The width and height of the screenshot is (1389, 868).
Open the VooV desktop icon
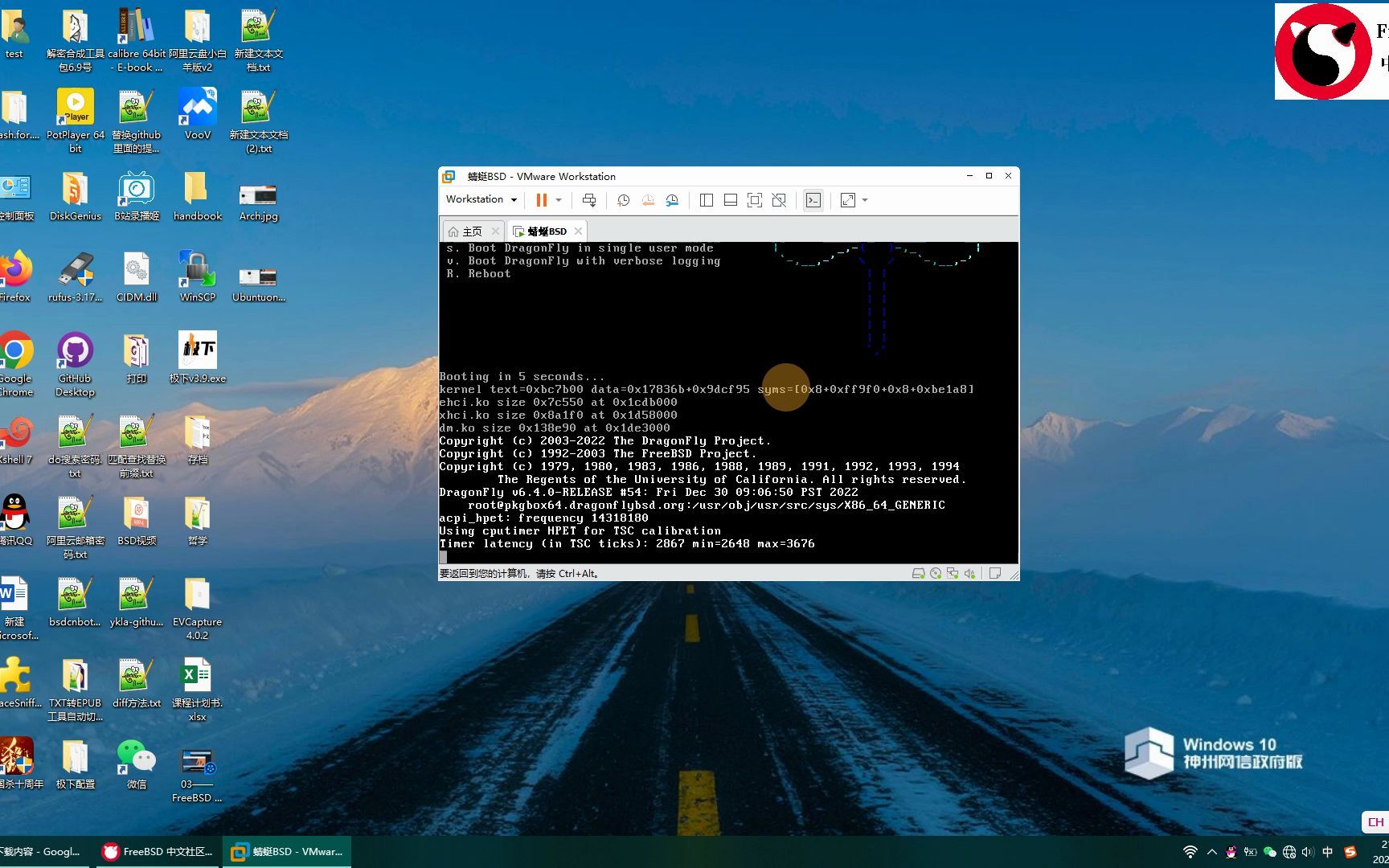198,114
